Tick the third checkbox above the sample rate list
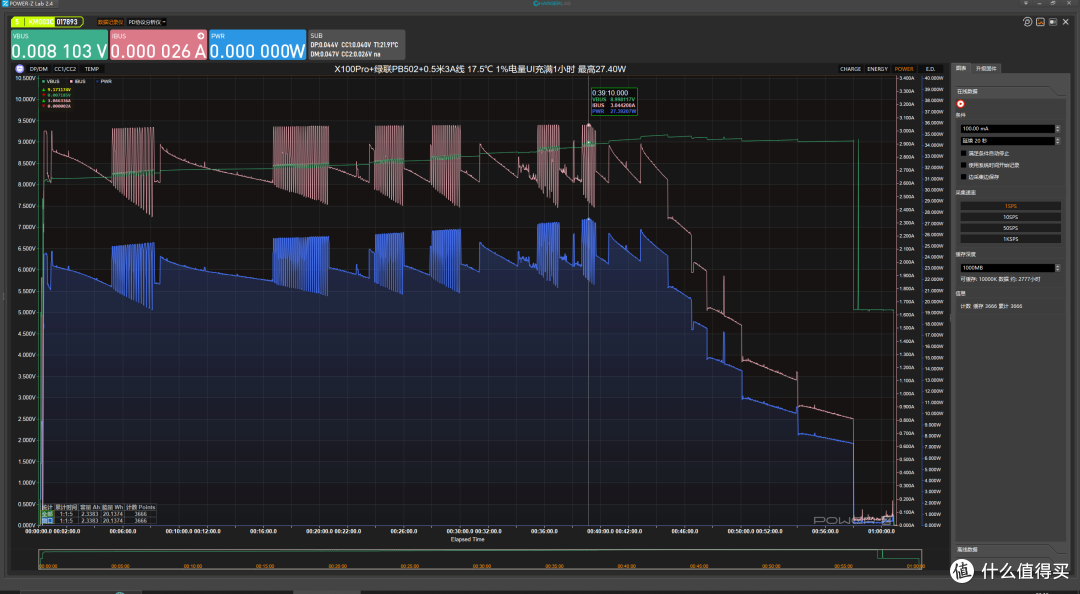Image resolution: width=1080 pixels, height=594 pixels. point(963,177)
